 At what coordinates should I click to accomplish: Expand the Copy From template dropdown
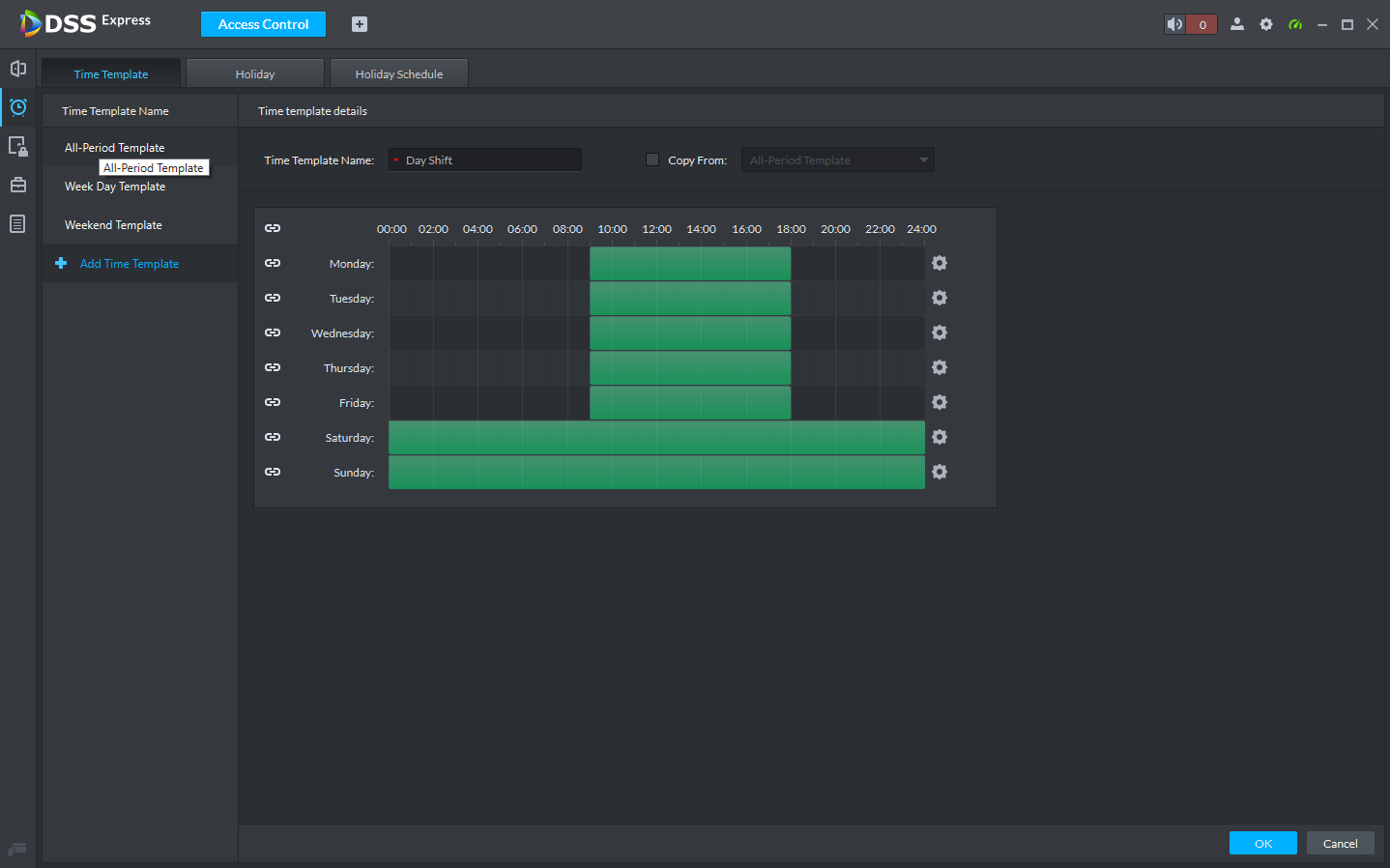(x=837, y=159)
